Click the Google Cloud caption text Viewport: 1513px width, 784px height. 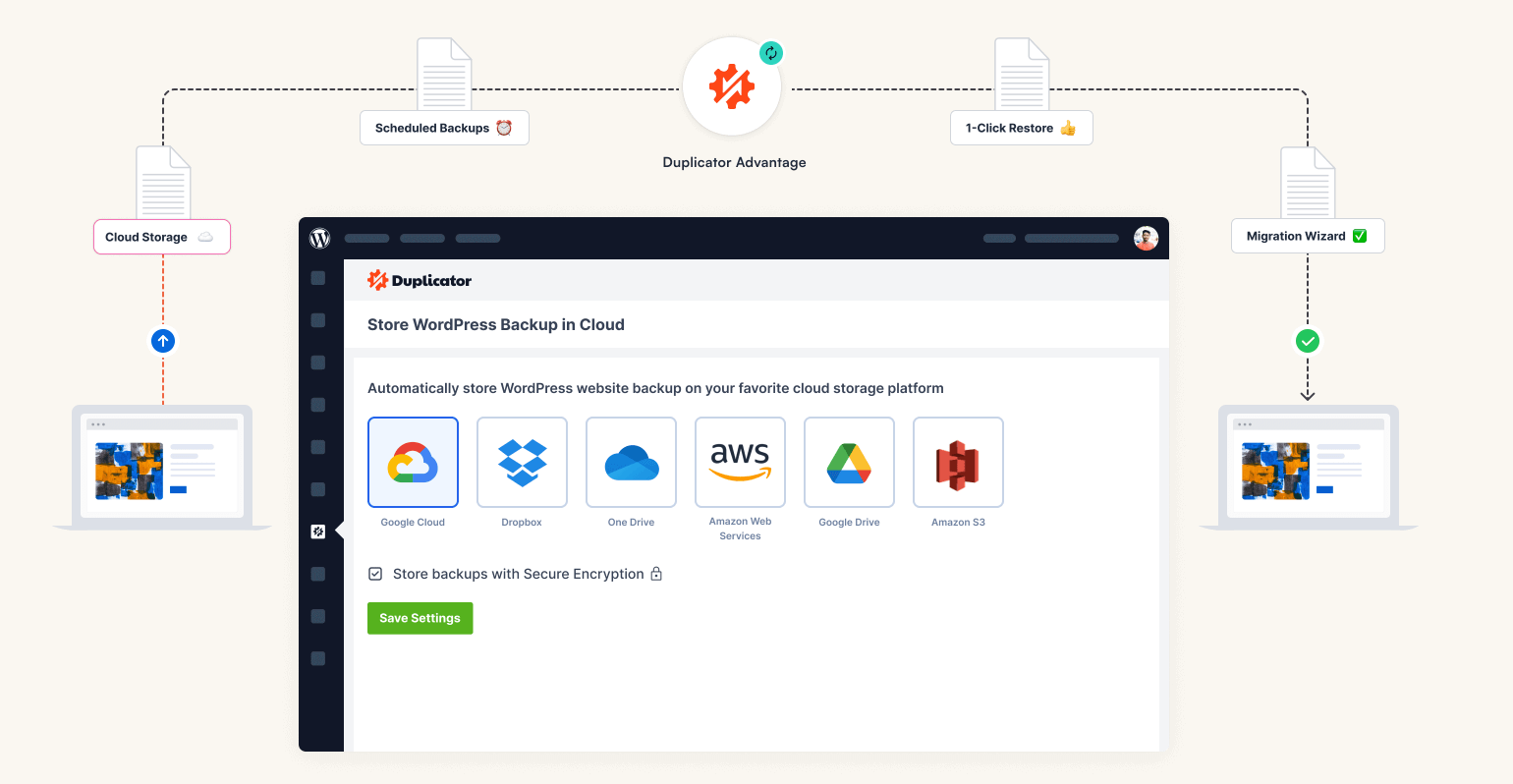pyautogui.click(x=413, y=523)
